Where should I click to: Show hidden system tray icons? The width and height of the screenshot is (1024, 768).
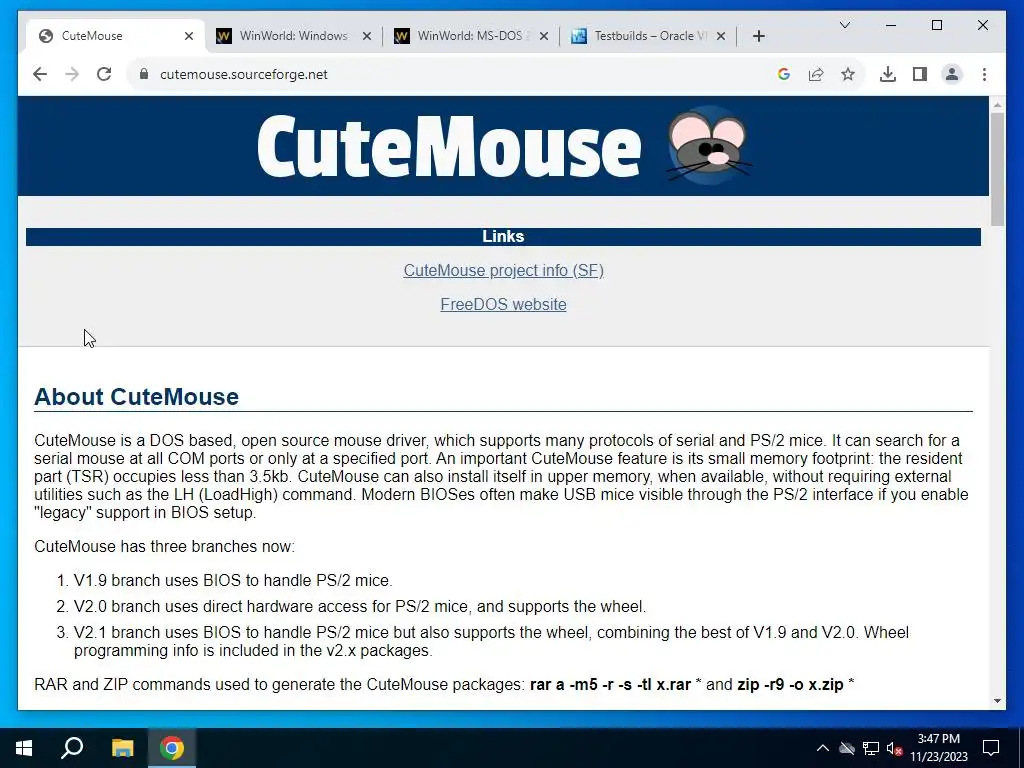pyautogui.click(x=823, y=748)
